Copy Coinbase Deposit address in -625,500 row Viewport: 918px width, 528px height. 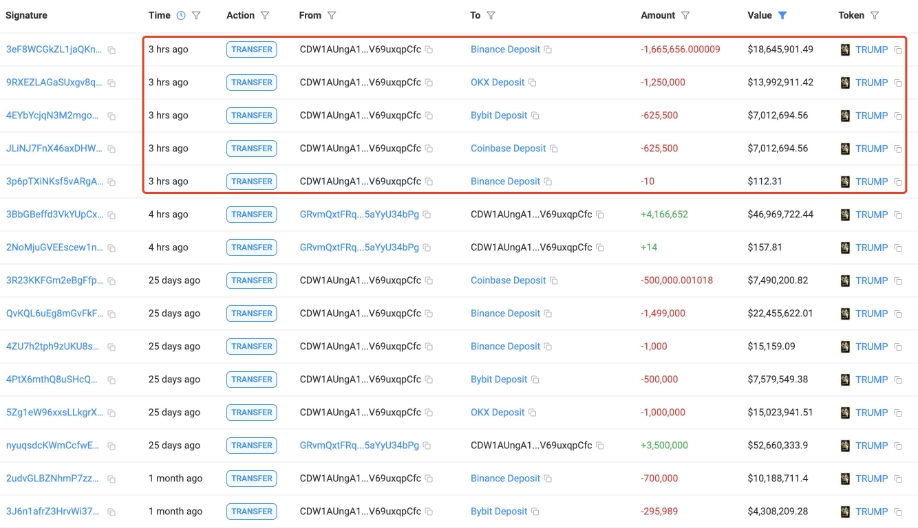tap(553, 149)
